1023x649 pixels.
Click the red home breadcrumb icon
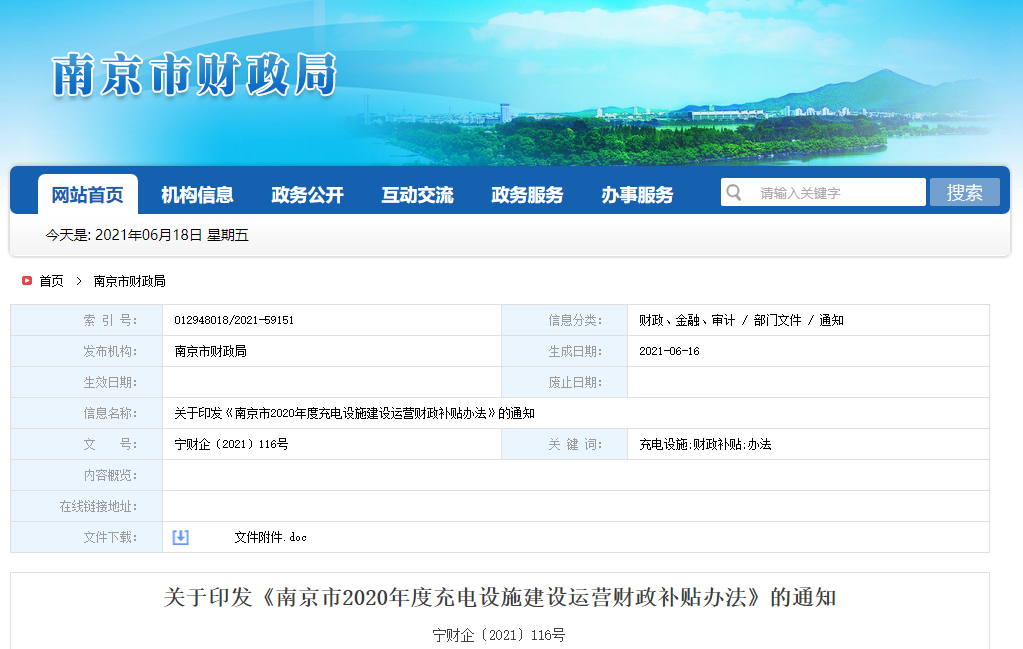(27, 281)
